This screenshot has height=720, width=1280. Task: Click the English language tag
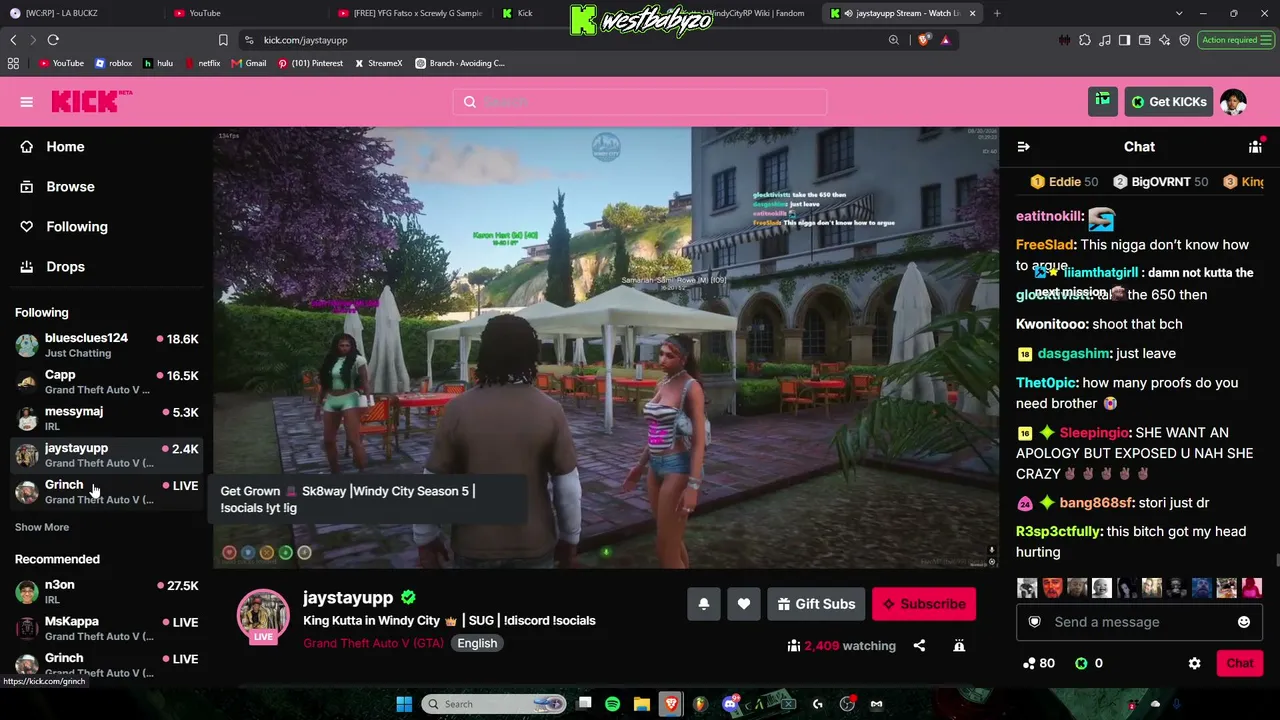(x=477, y=643)
